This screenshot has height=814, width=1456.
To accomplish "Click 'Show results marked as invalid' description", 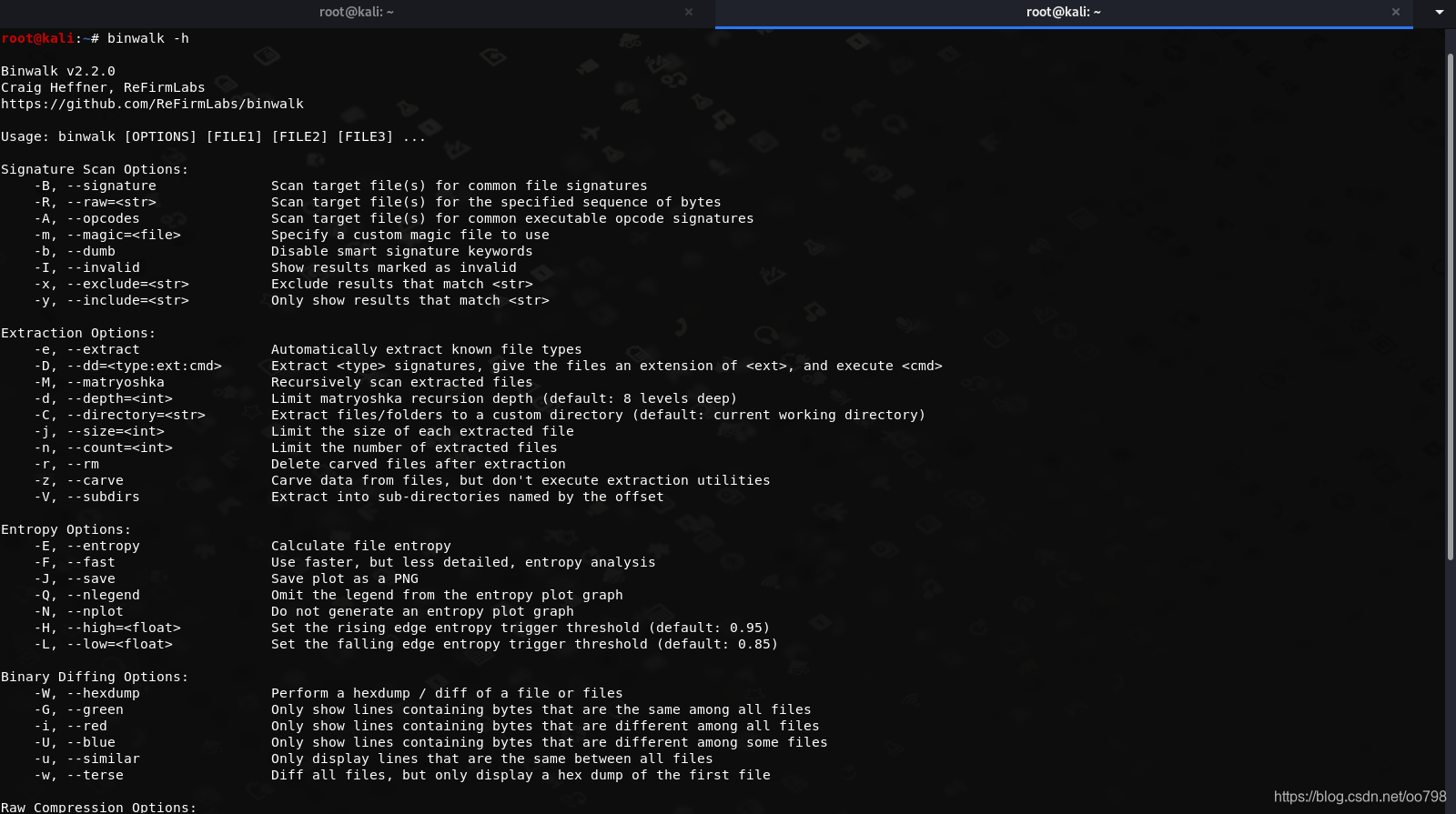I will (x=394, y=267).
